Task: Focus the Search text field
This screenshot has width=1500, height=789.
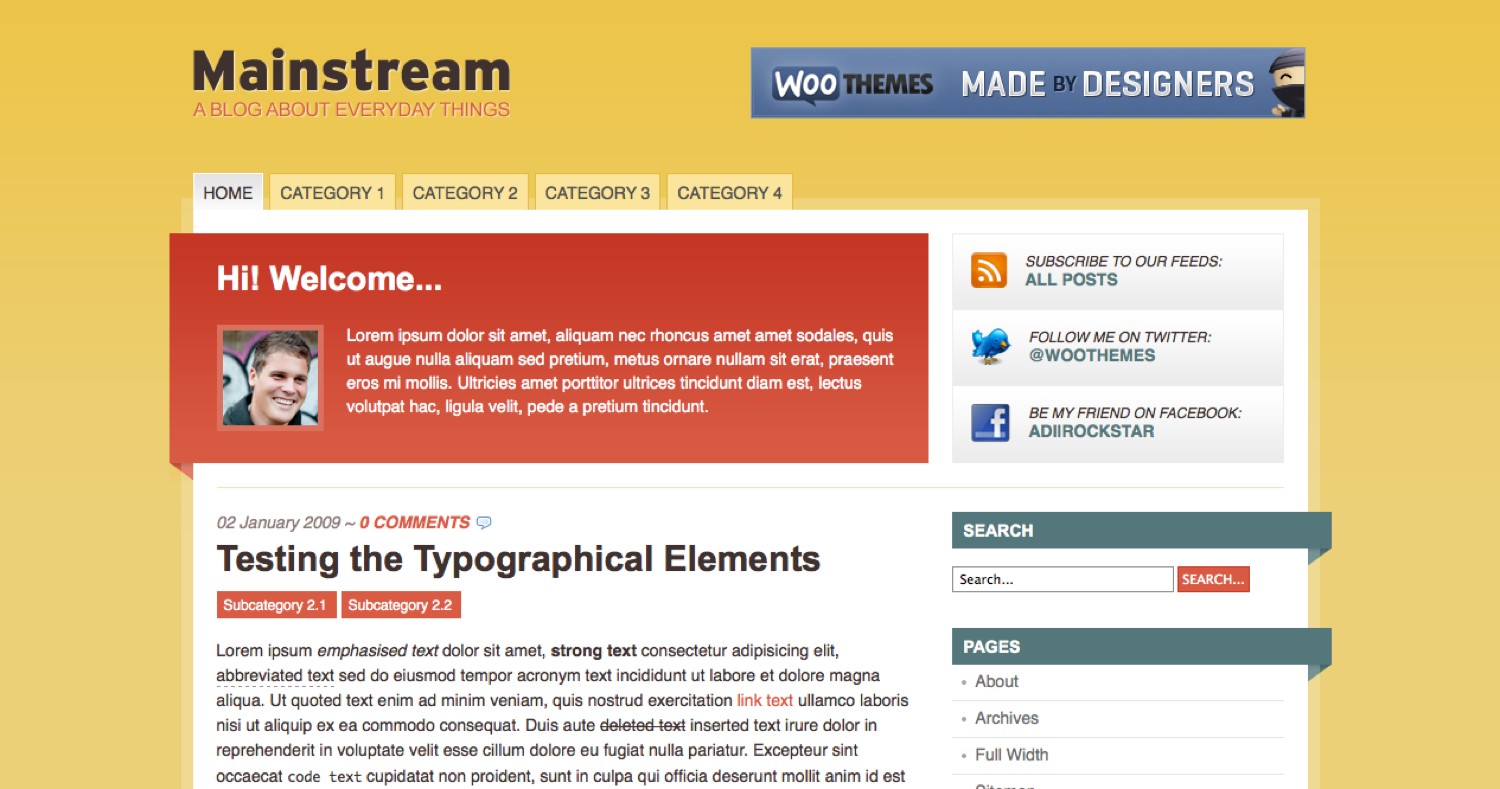Action: (x=1062, y=579)
